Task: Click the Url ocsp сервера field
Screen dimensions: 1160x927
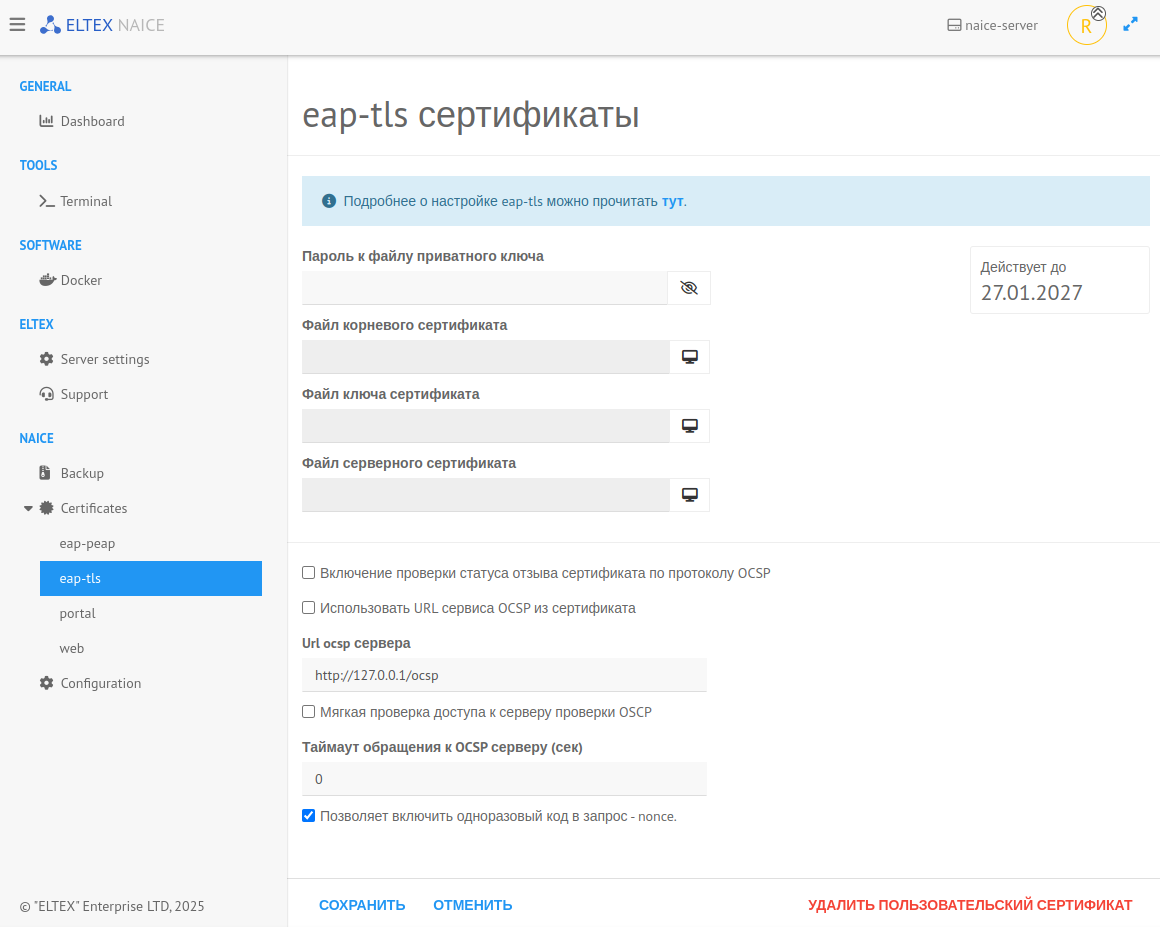Action: (x=504, y=675)
